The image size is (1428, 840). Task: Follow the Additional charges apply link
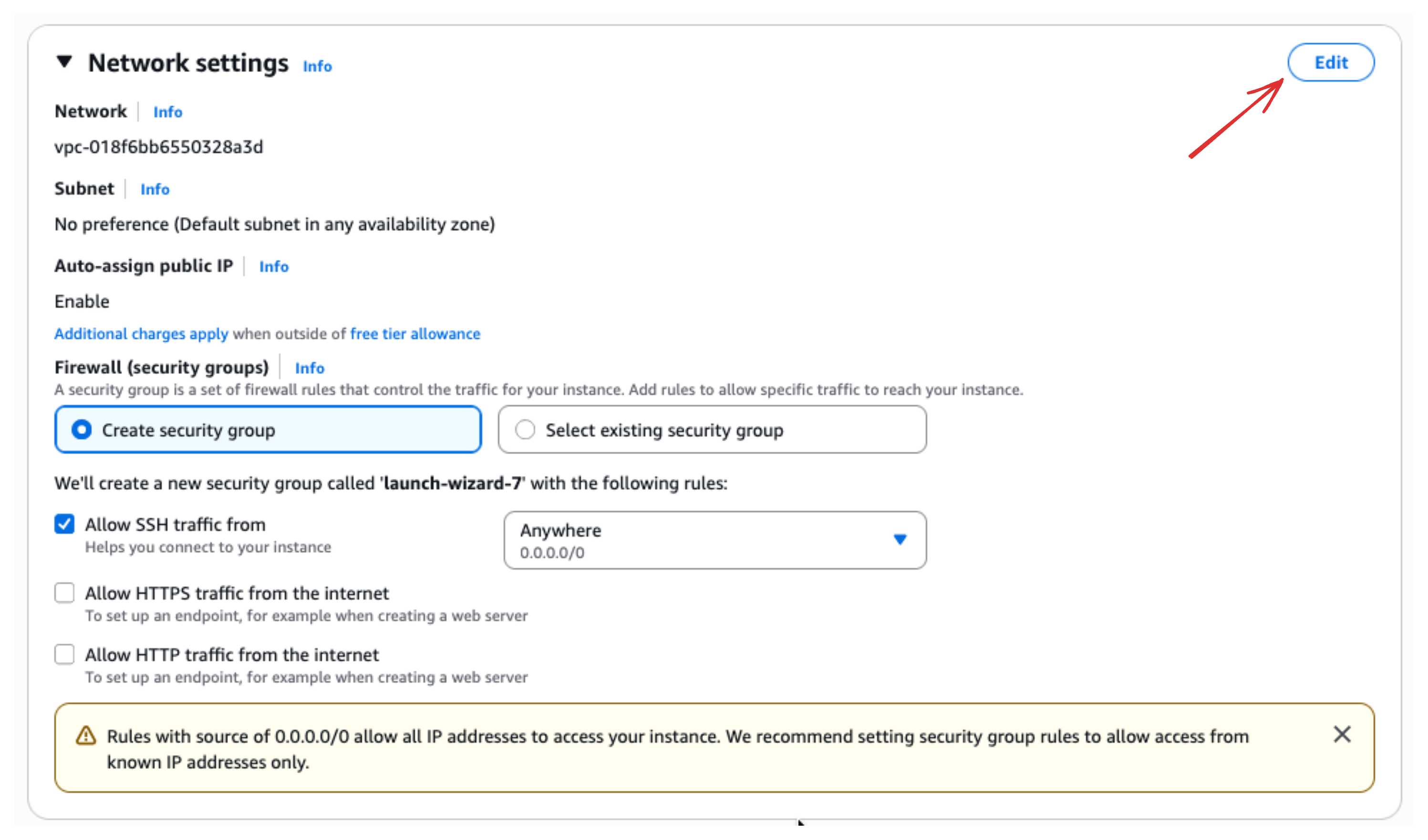point(141,334)
